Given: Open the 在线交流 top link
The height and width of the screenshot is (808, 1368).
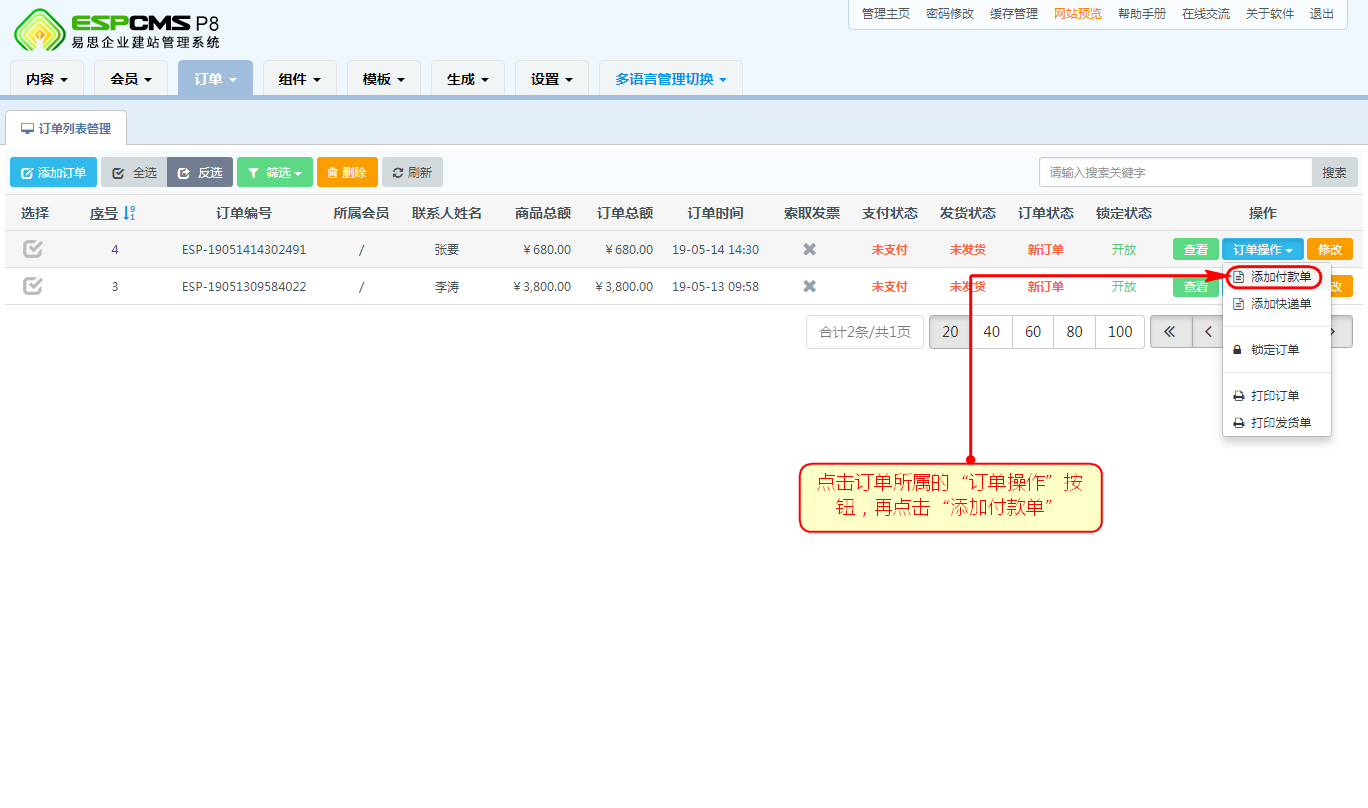Looking at the screenshot, I should pyautogui.click(x=1206, y=14).
